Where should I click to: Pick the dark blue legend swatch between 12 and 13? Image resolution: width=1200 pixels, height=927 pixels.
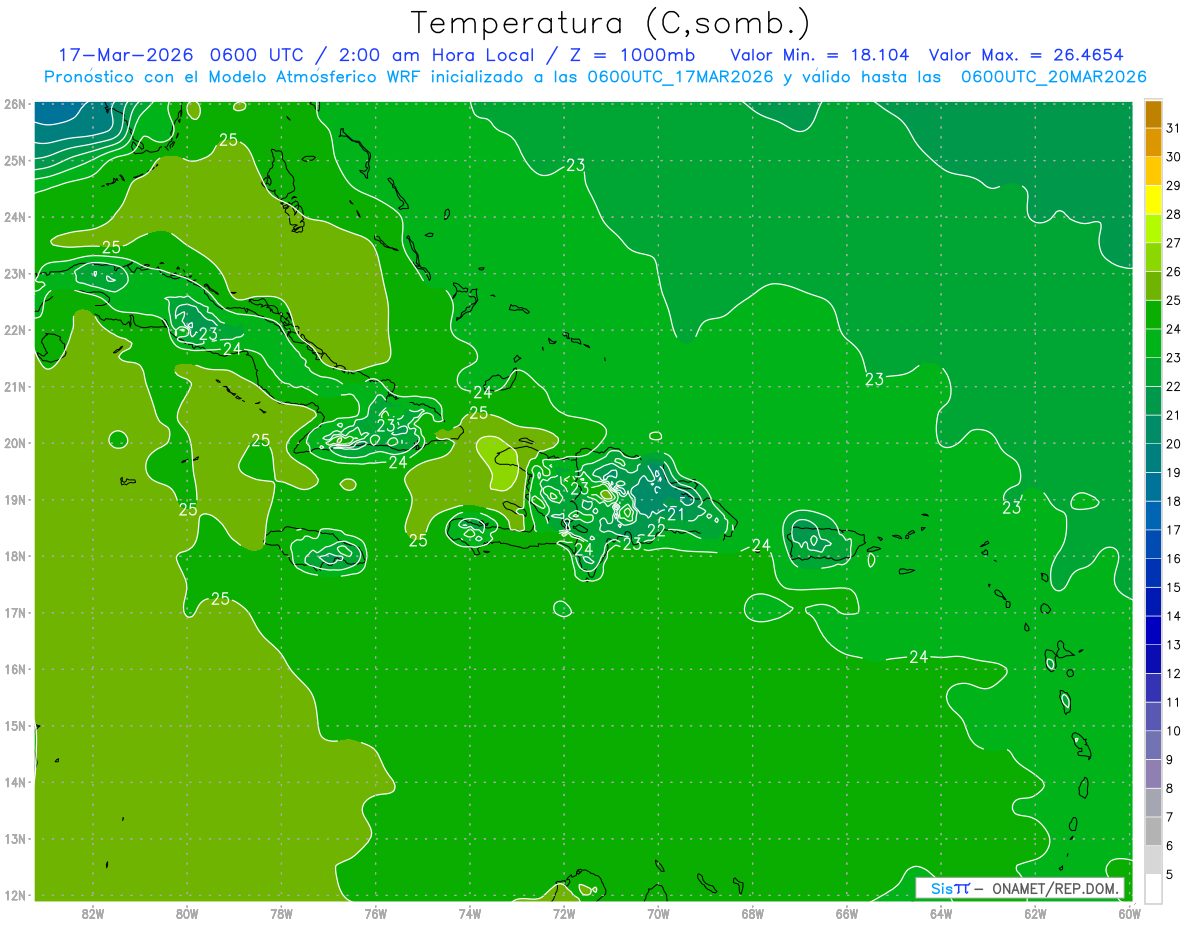click(1154, 659)
